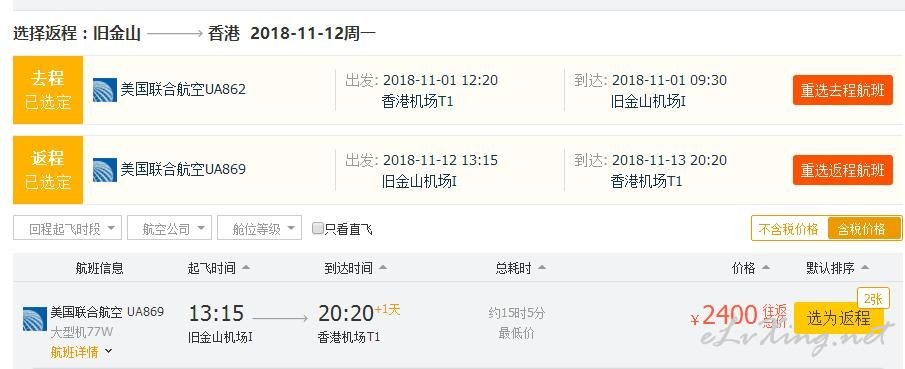This screenshot has height=369, width=905.
Task: Click United Airlines logo beside UA869 return row
Action: 105,170
